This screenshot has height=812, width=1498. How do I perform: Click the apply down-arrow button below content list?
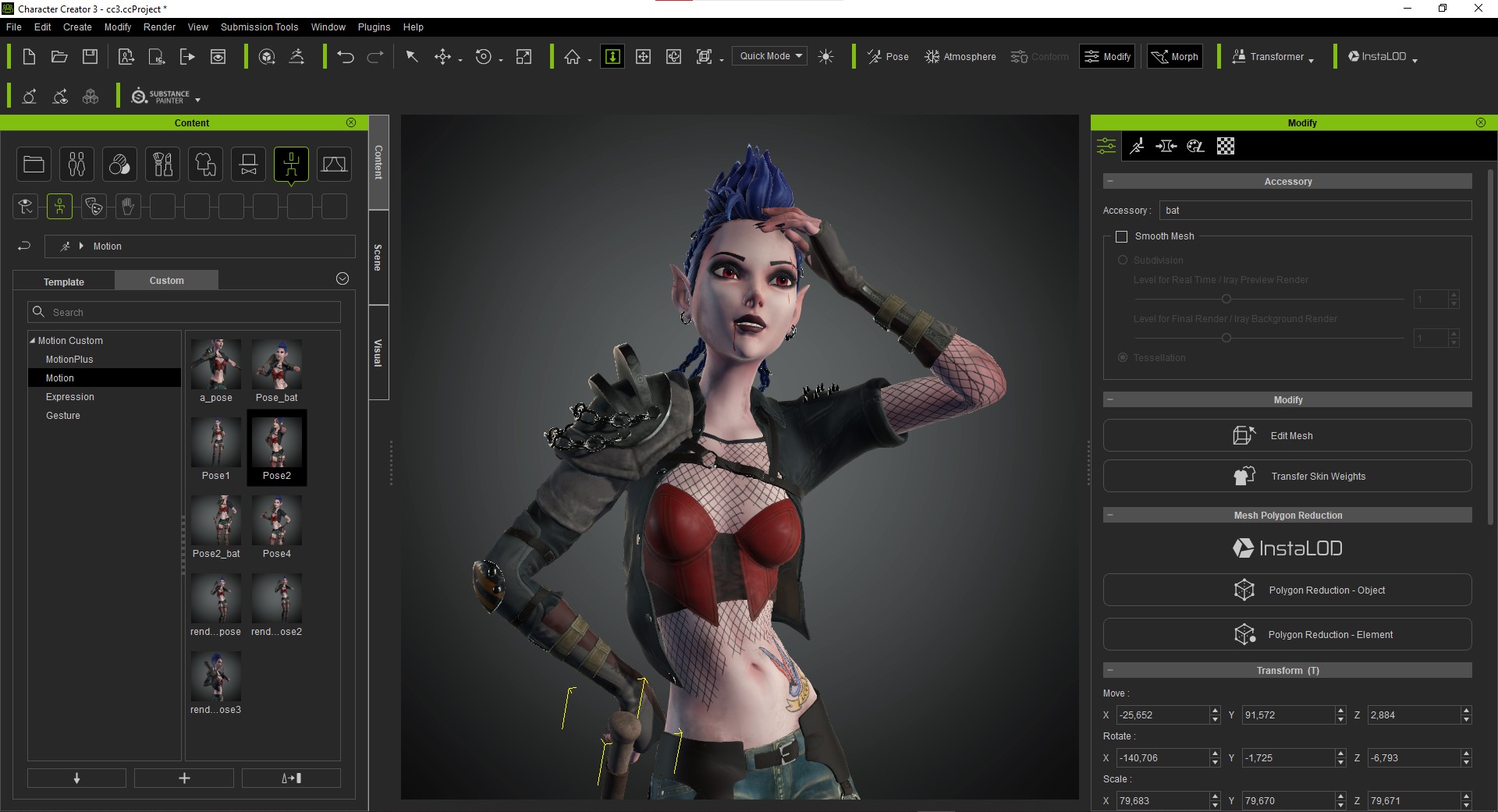pyautogui.click(x=76, y=778)
